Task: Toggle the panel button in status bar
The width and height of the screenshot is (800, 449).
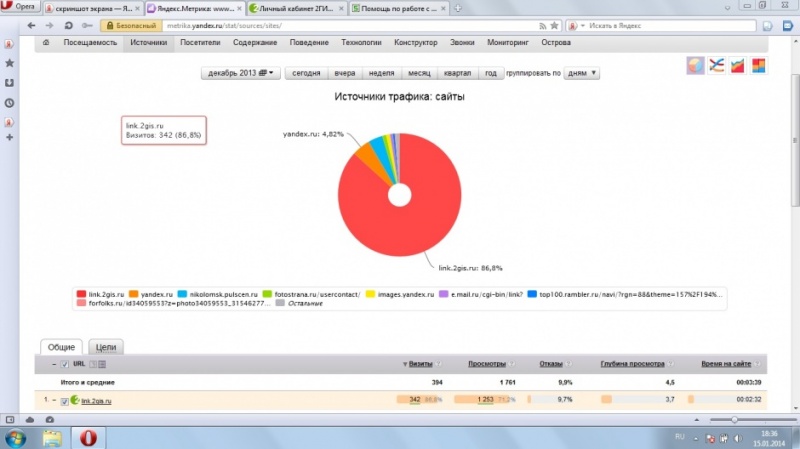Action: pos(10,420)
